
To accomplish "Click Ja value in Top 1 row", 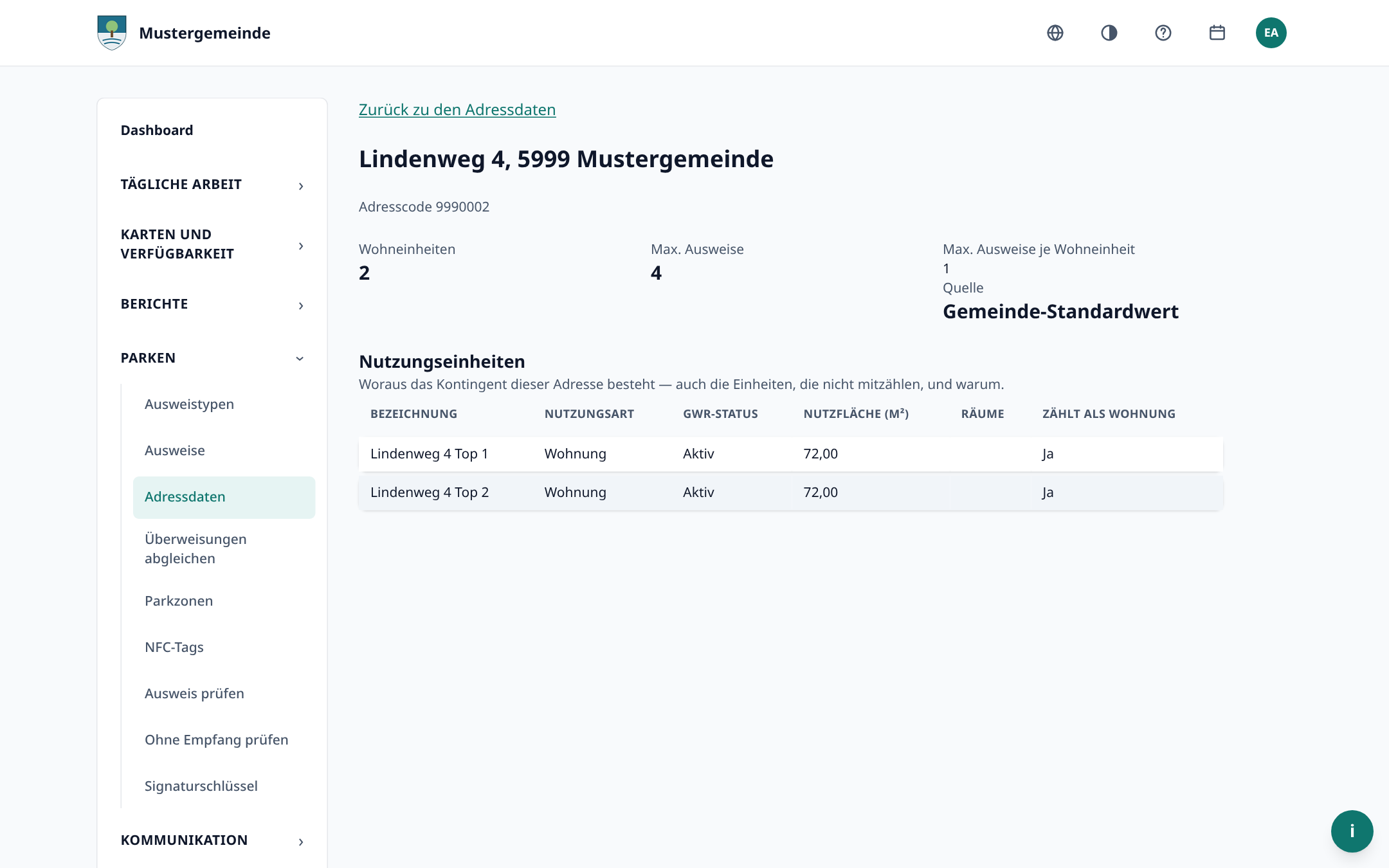I will click(1048, 454).
